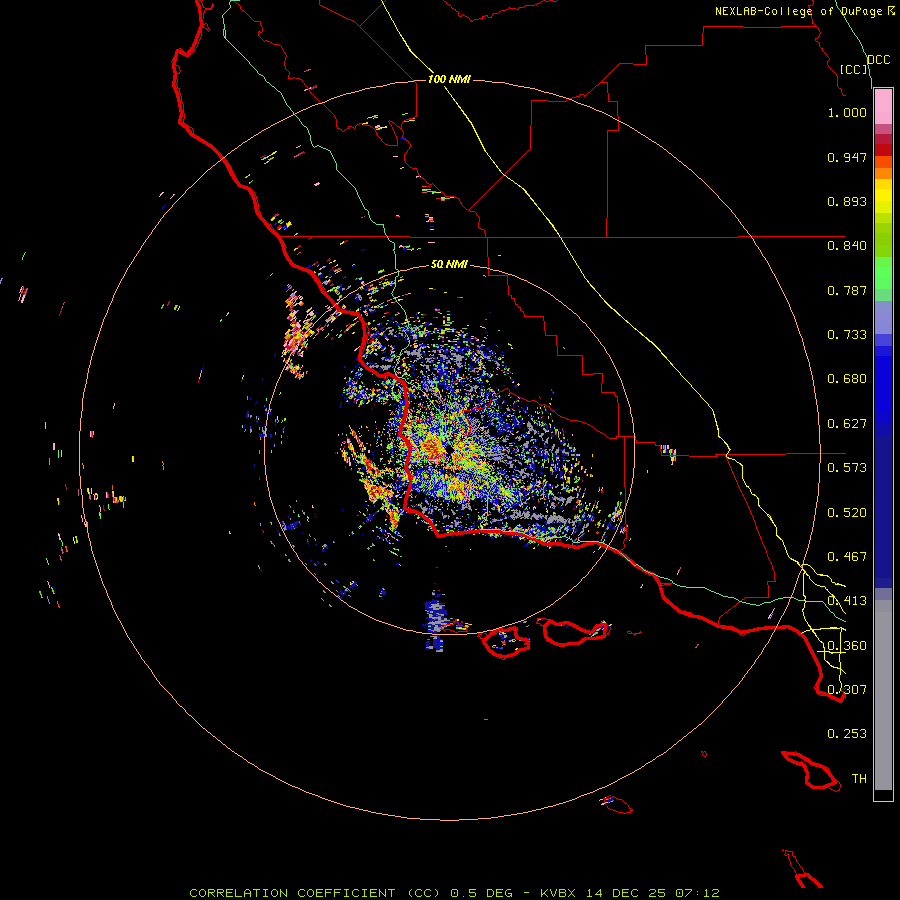This screenshot has height=900, width=900.
Task: Click the 0.253 scale value
Action: 847,734
